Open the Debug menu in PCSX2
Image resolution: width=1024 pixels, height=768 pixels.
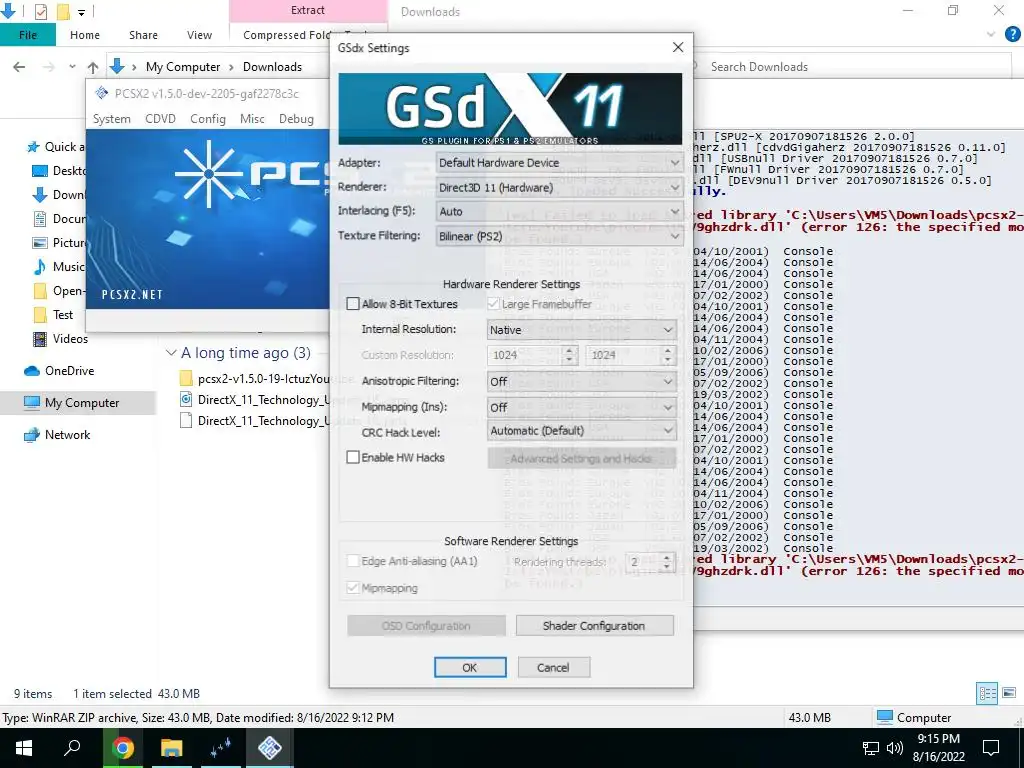[296, 119]
